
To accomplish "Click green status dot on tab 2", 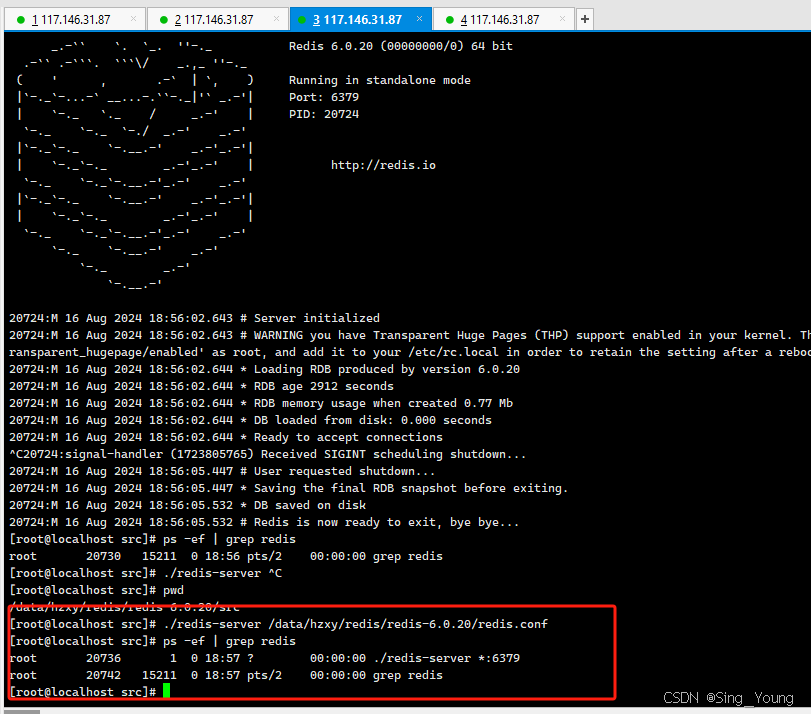I will pos(164,20).
